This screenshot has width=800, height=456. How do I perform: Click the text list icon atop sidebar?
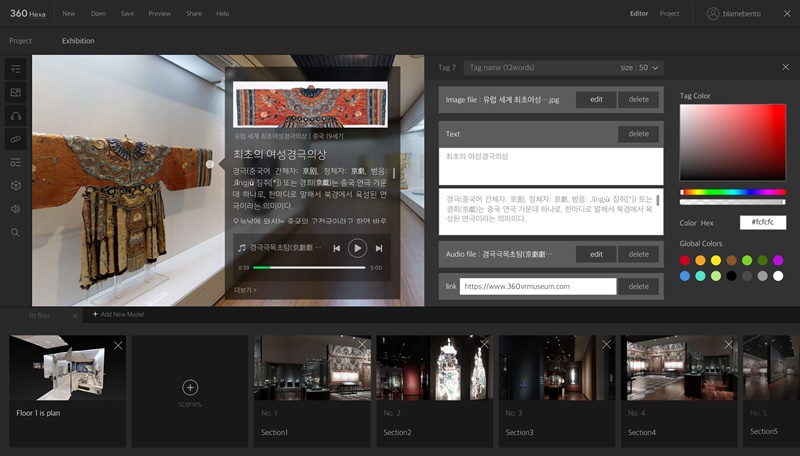(16, 69)
